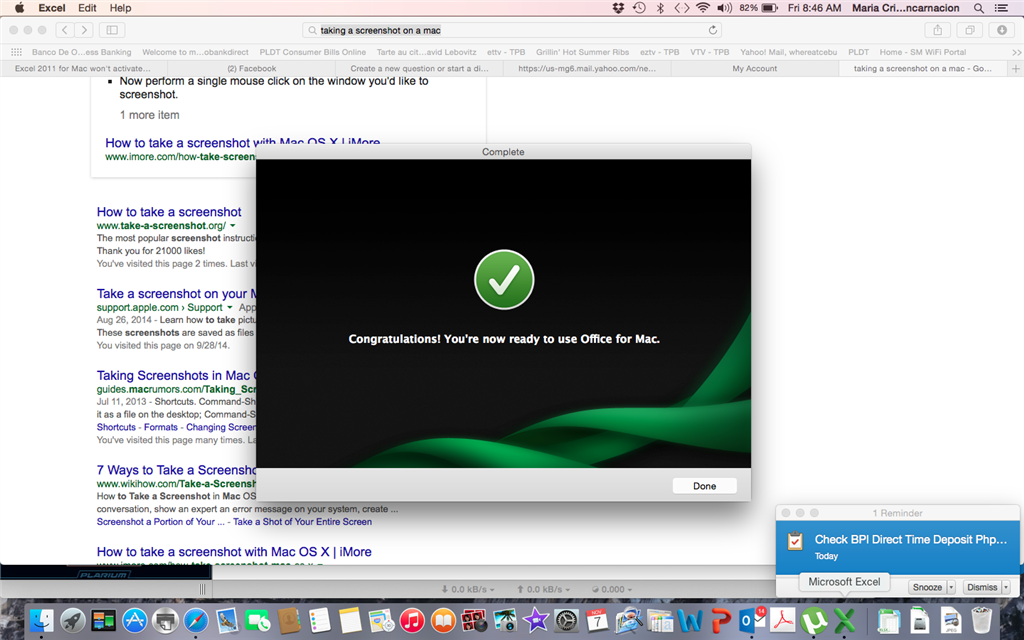Viewport: 1024px width, 640px height.
Task: Open iBooks from the Dock
Action: pyautogui.click(x=443, y=620)
